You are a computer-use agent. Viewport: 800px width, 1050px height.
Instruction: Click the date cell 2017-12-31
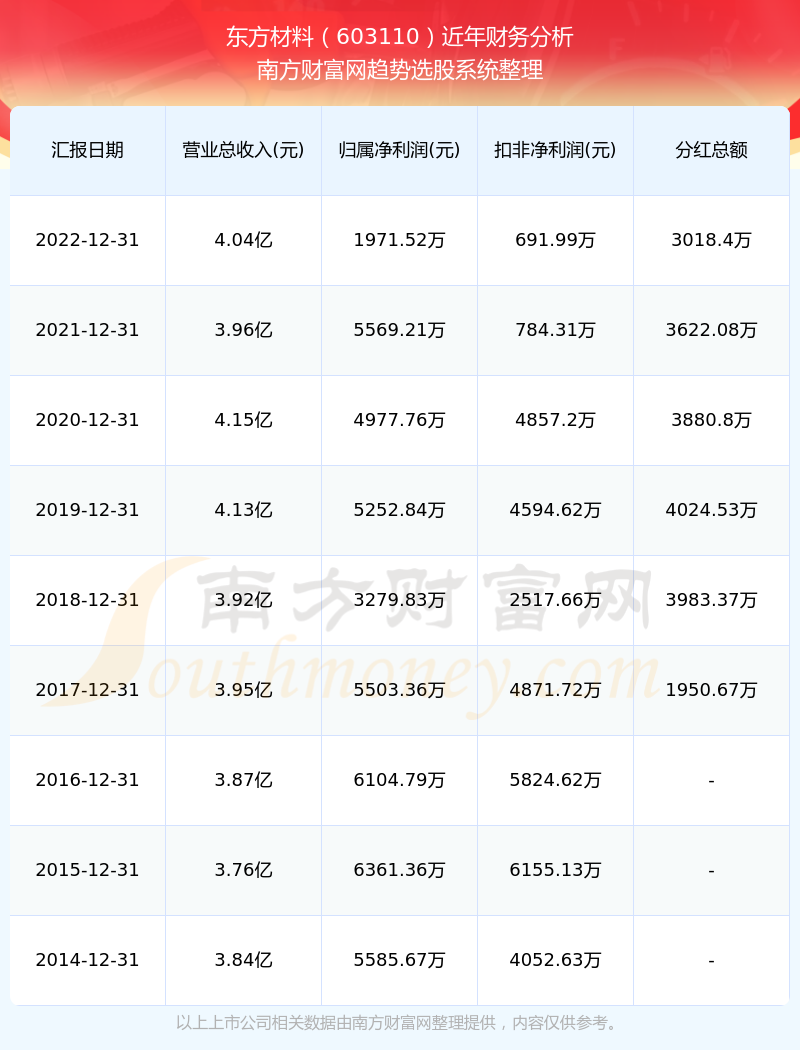pyautogui.click(x=88, y=690)
